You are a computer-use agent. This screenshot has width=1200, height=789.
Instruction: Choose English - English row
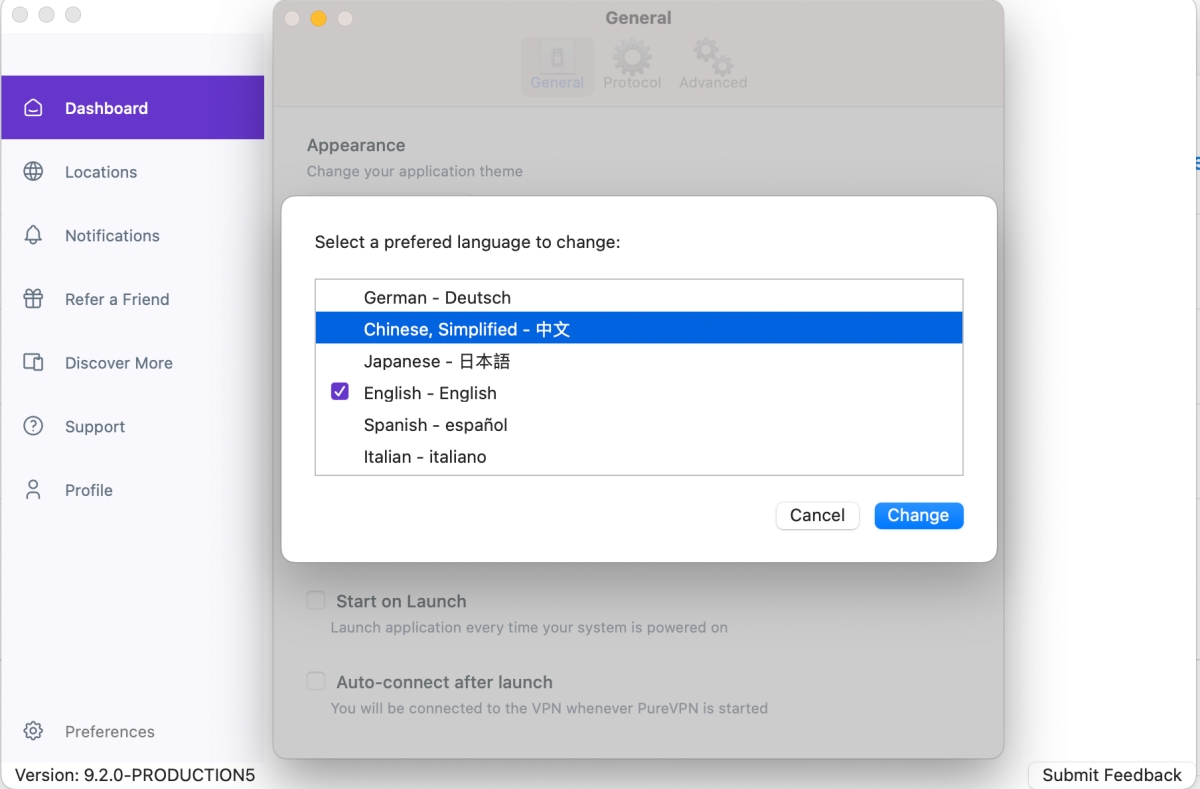click(x=639, y=393)
